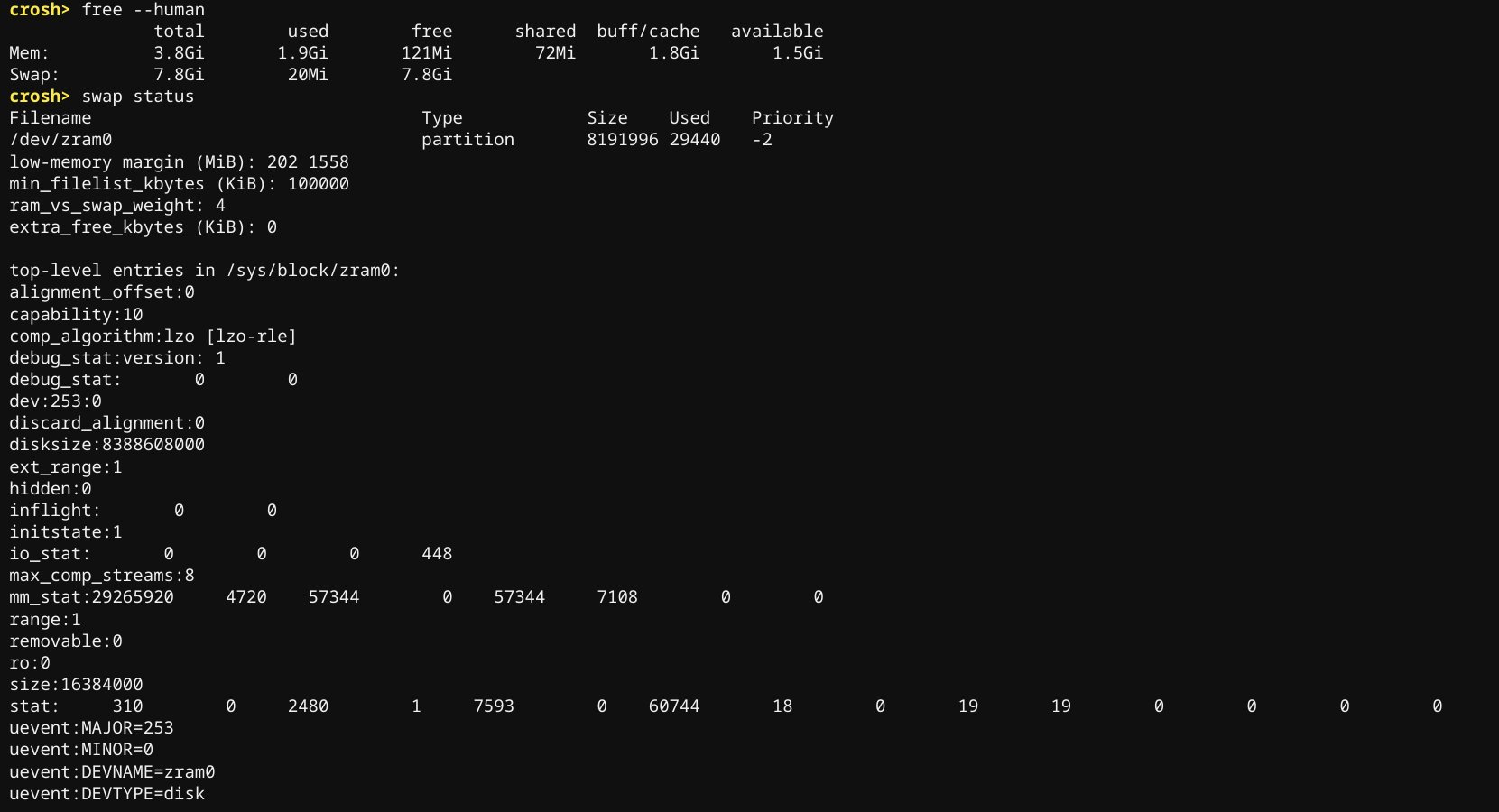The height and width of the screenshot is (812, 1499).
Task: Click the '/dev/zram0' filename entry
Action: [x=60, y=140]
